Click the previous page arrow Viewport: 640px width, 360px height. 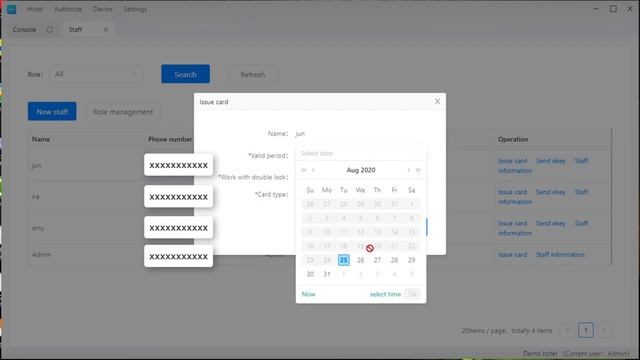[567, 330]
